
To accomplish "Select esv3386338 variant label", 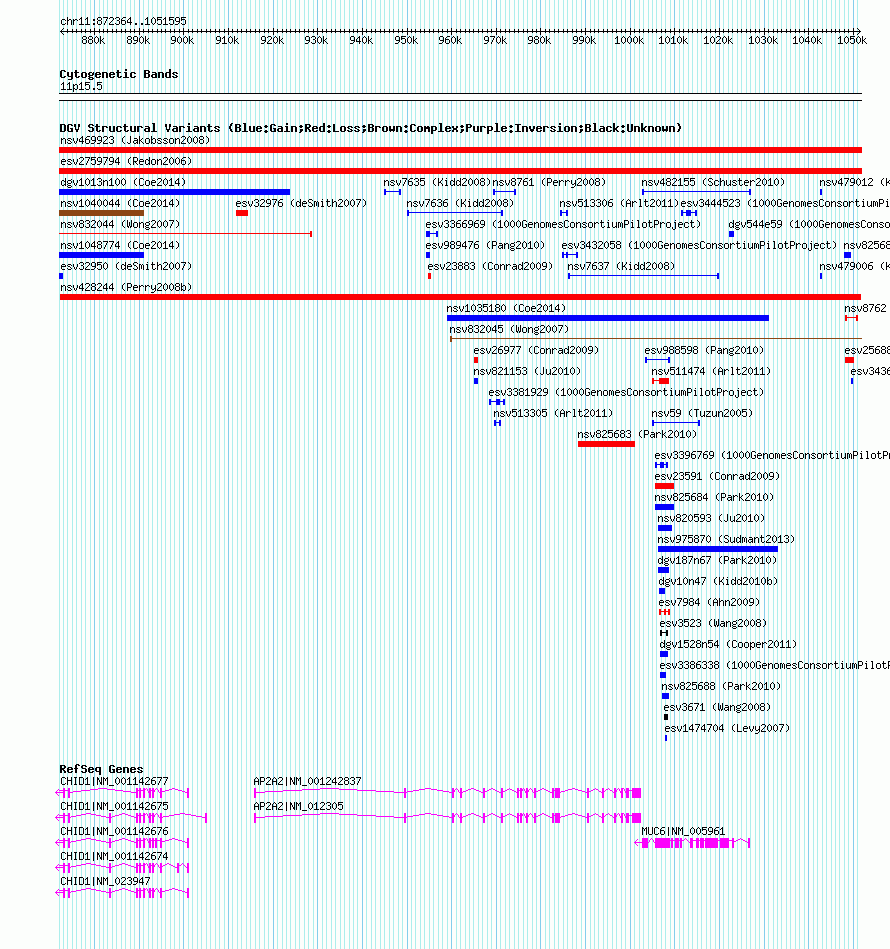I will pyautogui.click(x=774, y=665).
